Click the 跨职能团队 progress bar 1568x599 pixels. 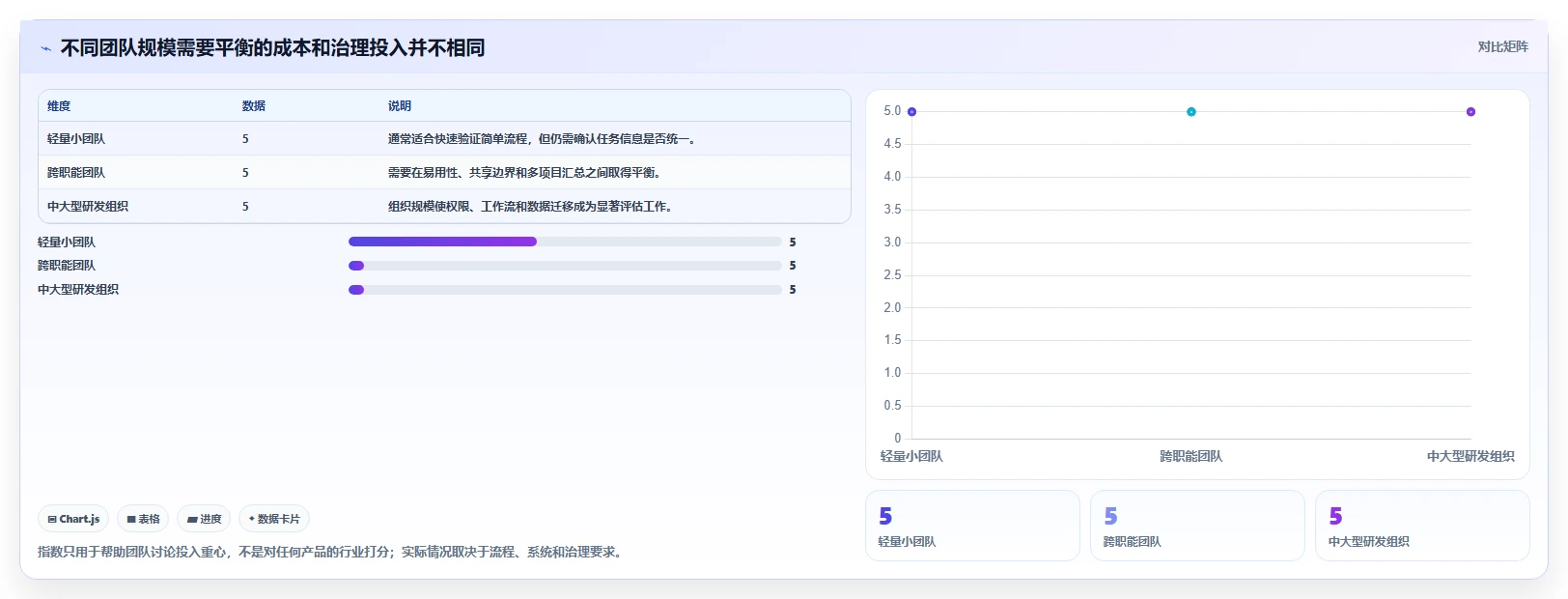point(565,266)
